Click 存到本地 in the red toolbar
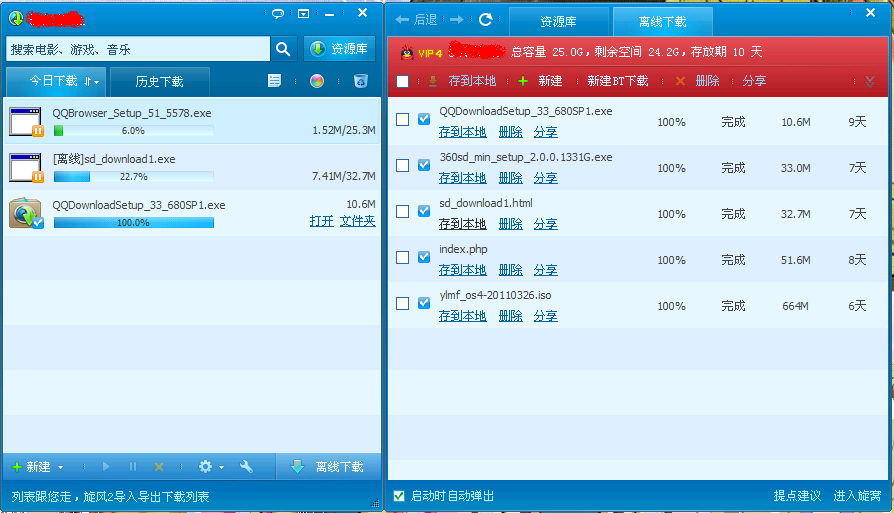This screenshot has width=894, height=513. click(x=462, y=81)
